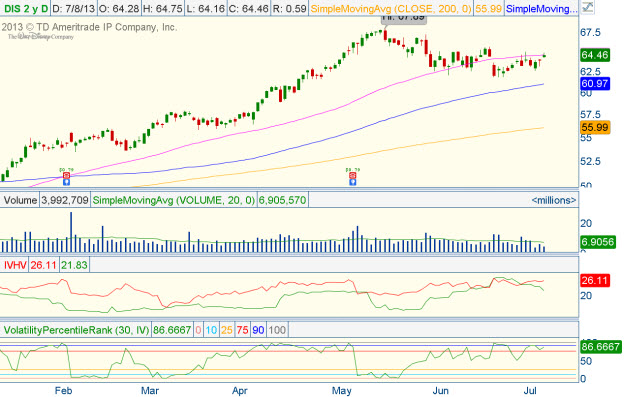Click the orange 25 level label

(x=227, y=330)
